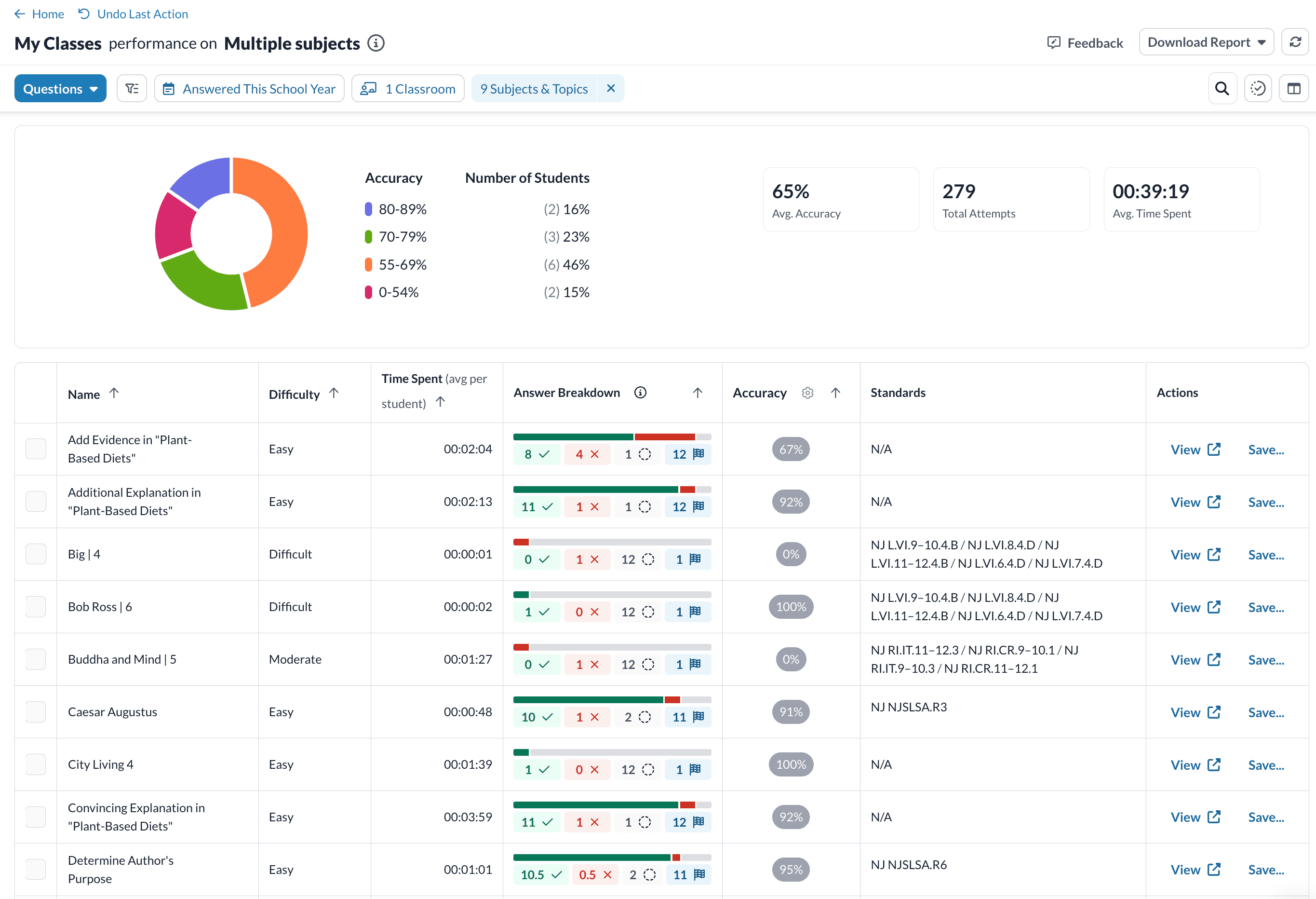Sort table by Difficulty column
1316x899 pixels.
(x=334, y=393)
